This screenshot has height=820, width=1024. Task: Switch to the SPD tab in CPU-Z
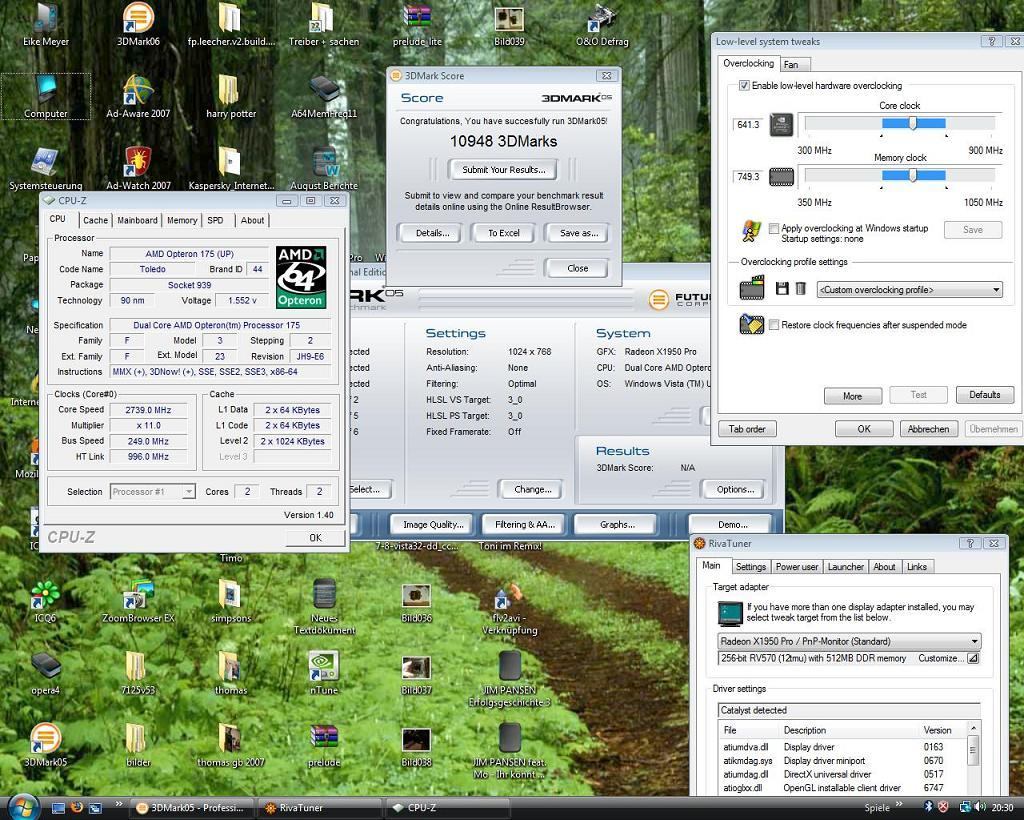216,220
